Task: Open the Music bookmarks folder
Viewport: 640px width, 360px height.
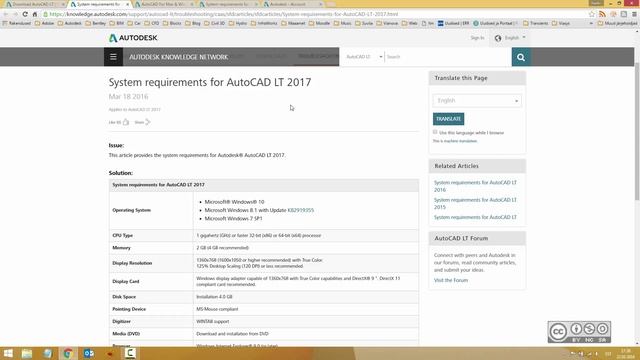Action: click(x=342, y=23)
